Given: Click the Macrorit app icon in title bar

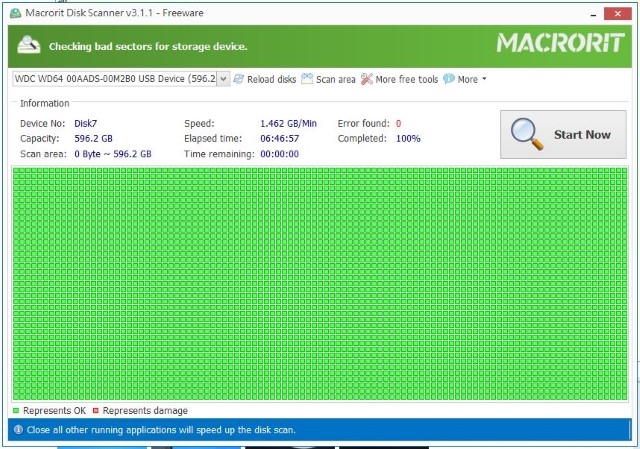Looking at the screenshot, I should [16, 13].
